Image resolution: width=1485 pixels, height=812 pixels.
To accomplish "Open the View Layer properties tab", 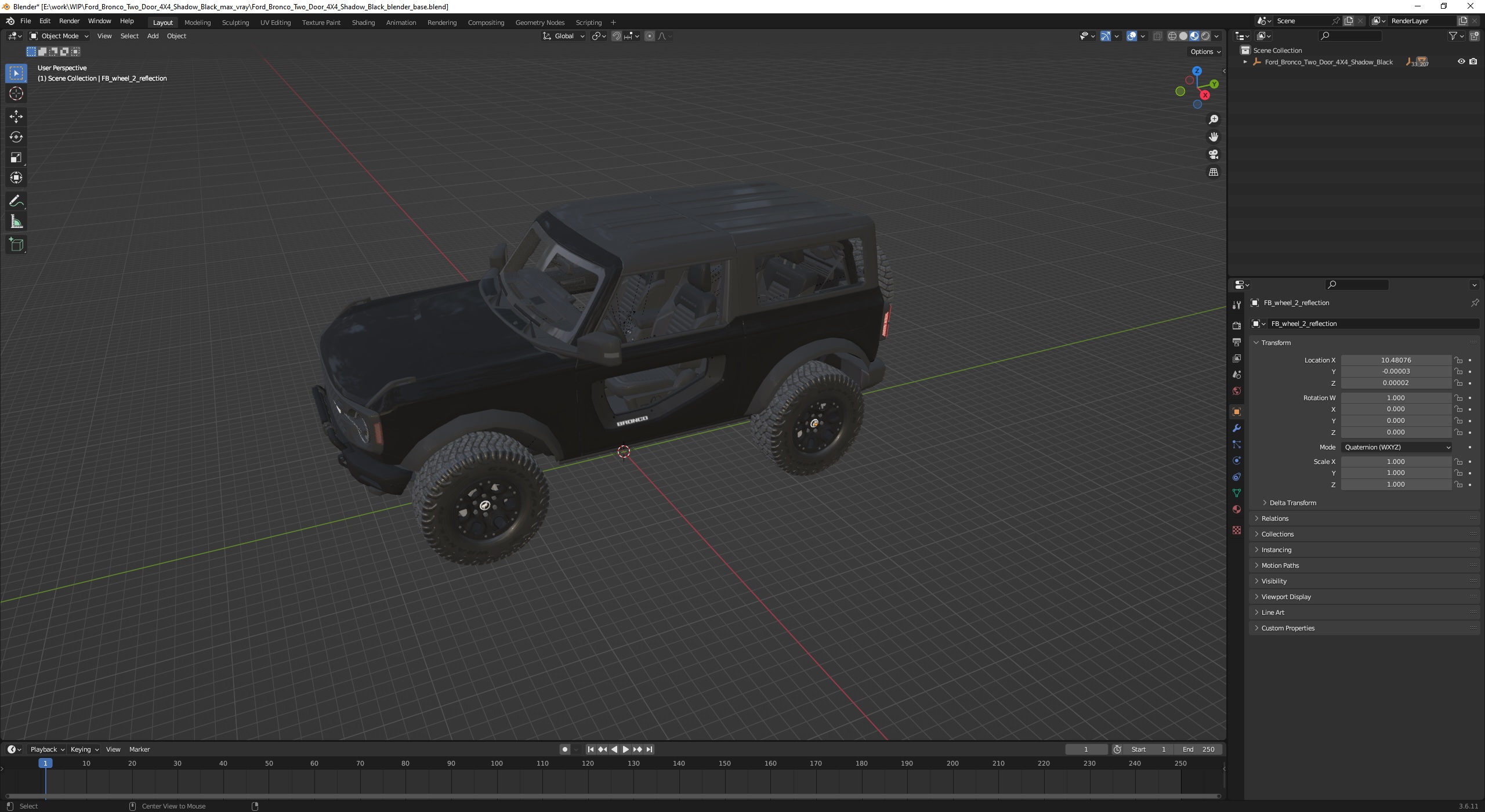I will pos(1237,358).
